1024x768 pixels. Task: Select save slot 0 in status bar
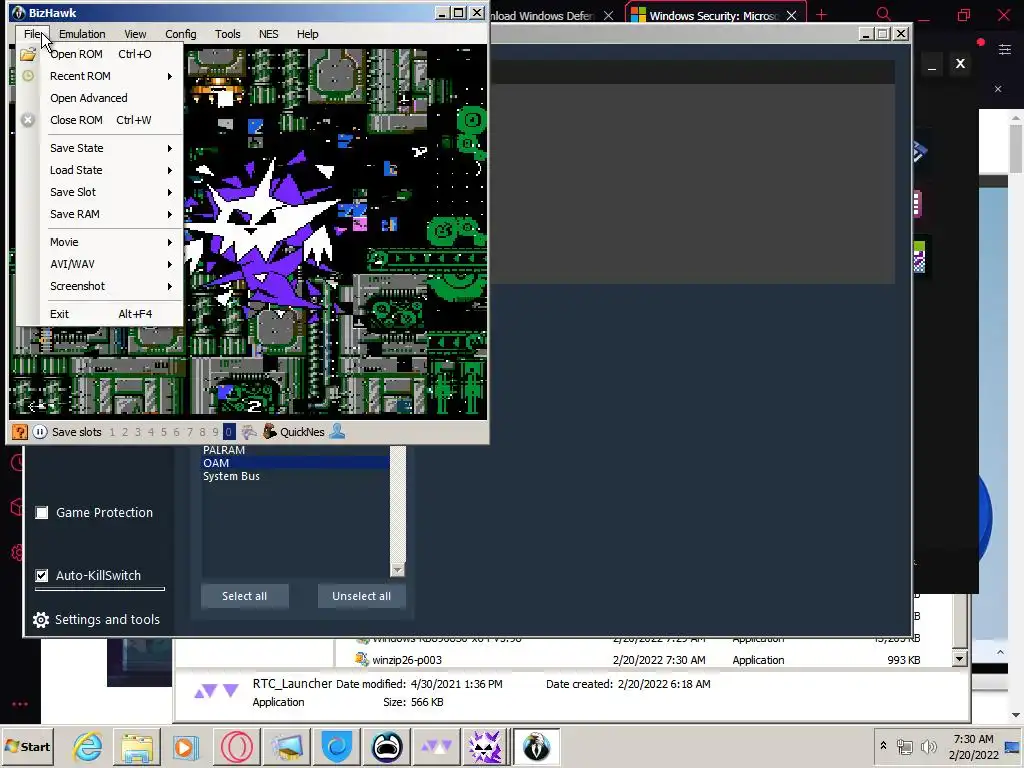[x=229, y=432]
